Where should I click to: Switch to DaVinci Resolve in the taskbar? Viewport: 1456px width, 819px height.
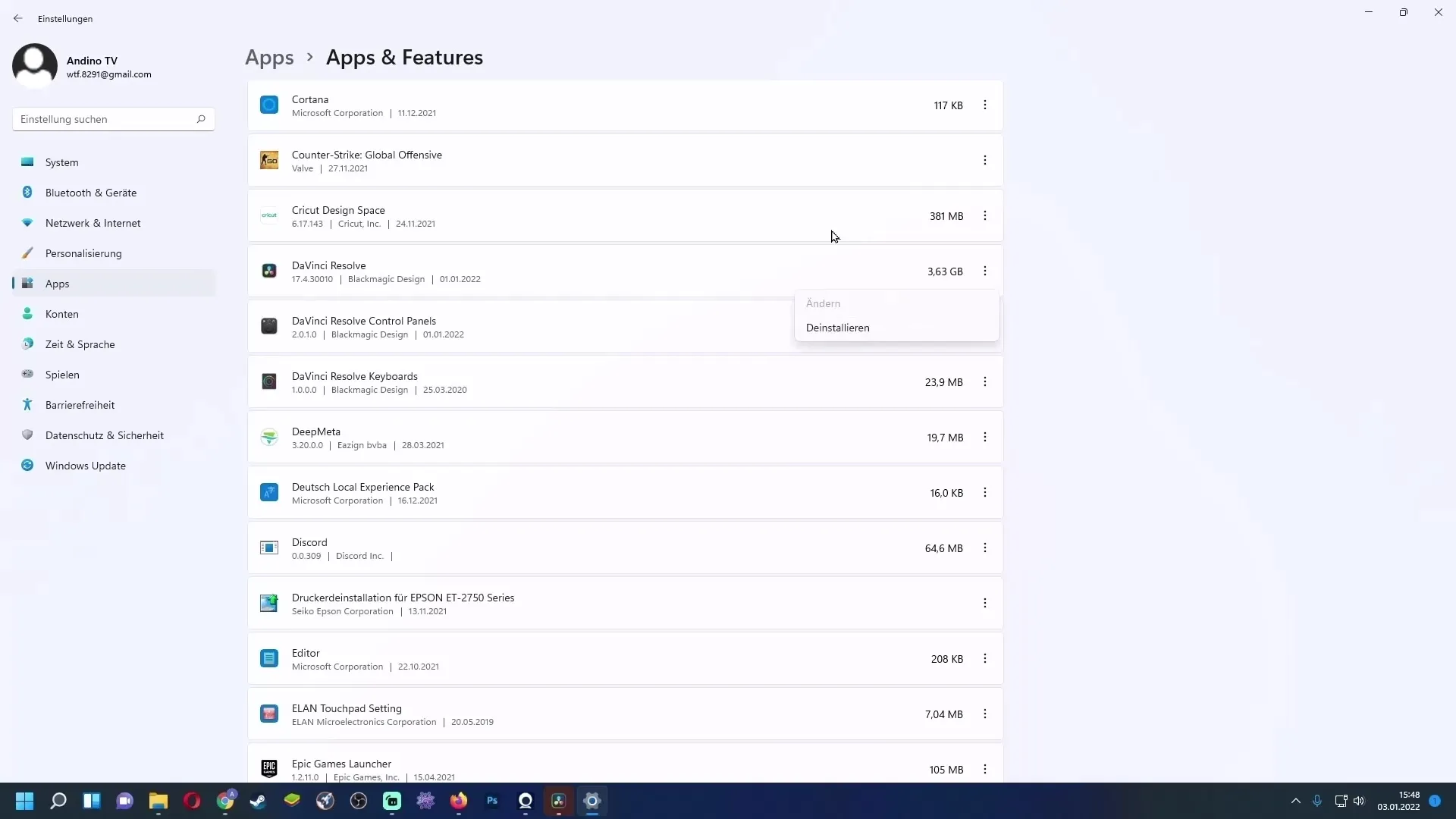pos(559,801)
